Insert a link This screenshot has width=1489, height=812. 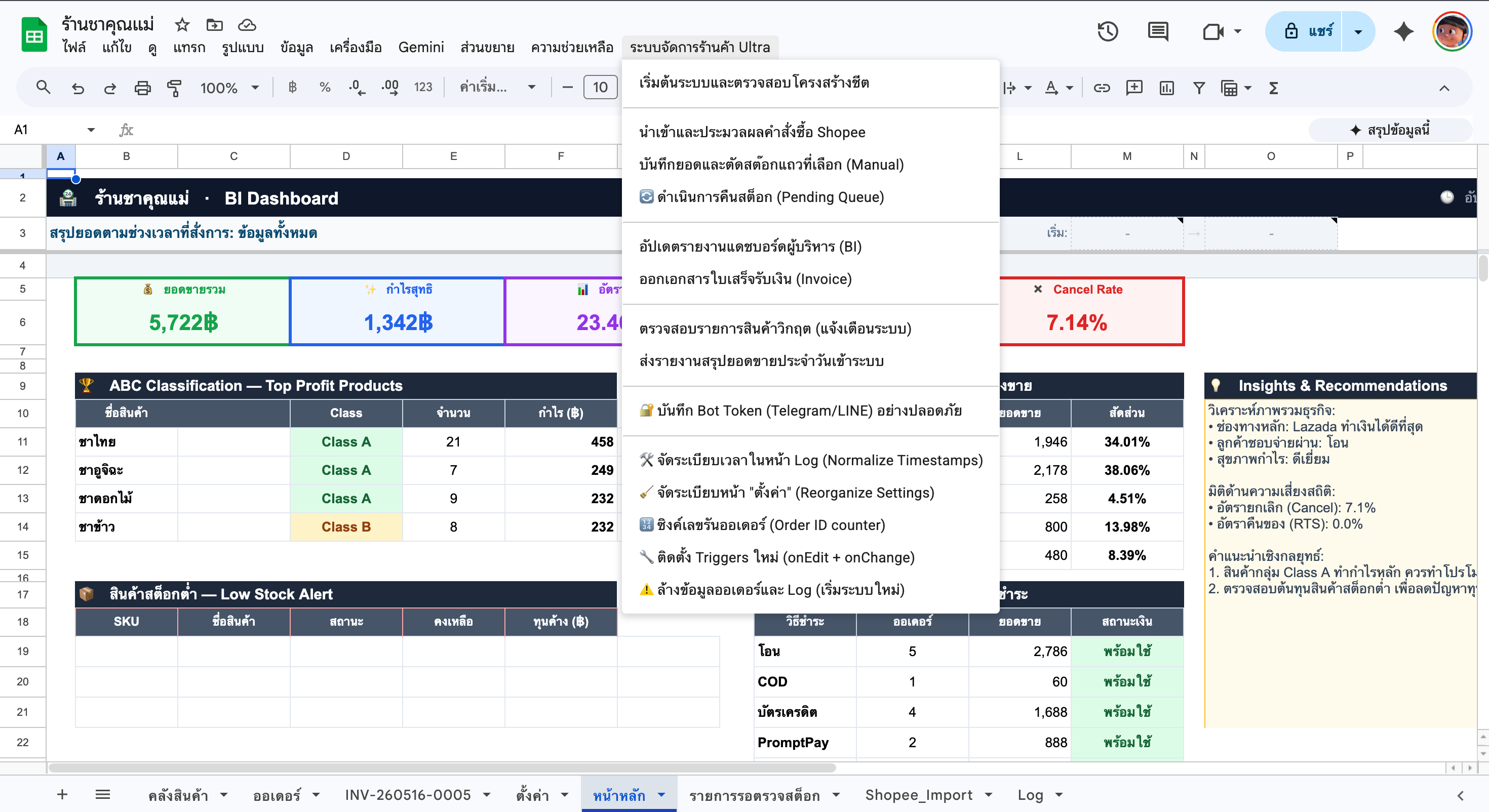click(1102, 88)
